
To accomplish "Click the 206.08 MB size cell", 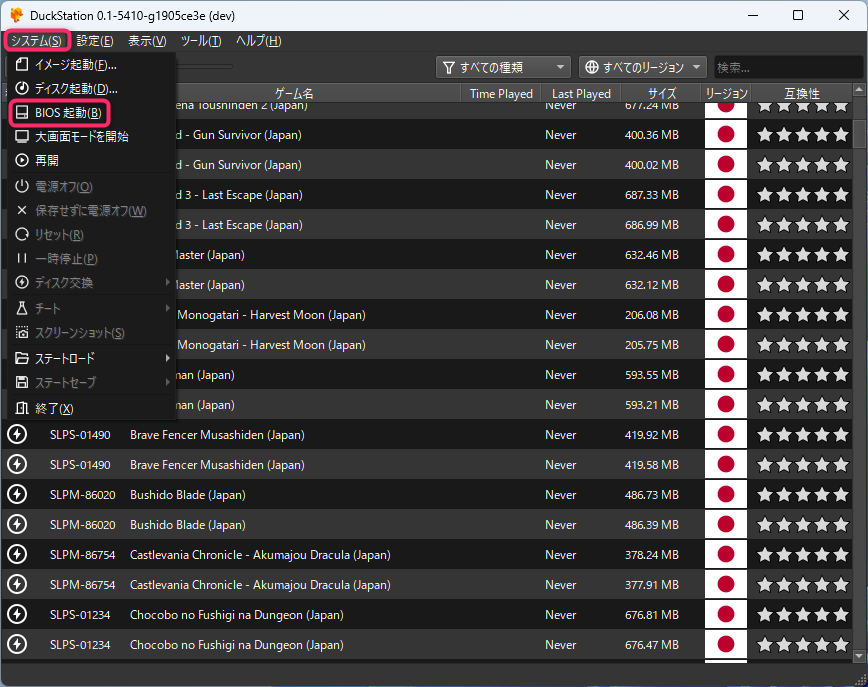I will (652, 314).
